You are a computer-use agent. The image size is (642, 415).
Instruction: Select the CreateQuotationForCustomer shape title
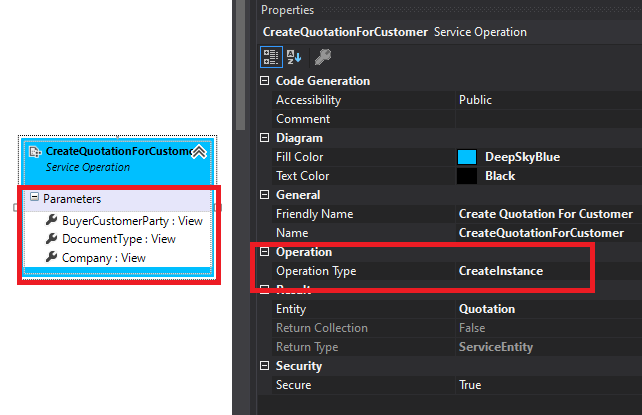118,151
